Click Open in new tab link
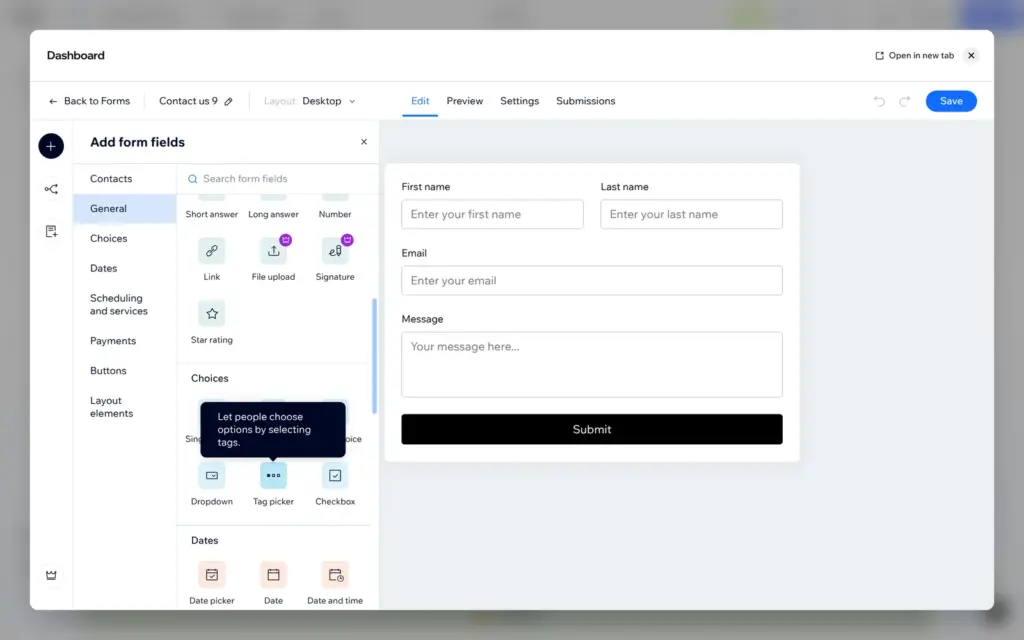Image resolution: width=1024 pixels, height=640 pixels. tap(914, 56)
